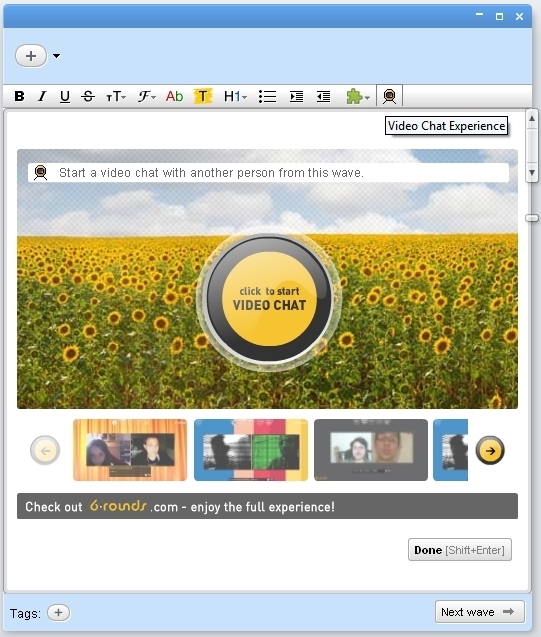Show next backgrounds with yellow arrow
The image size is (541, 637).
click(x=490, y=451)
